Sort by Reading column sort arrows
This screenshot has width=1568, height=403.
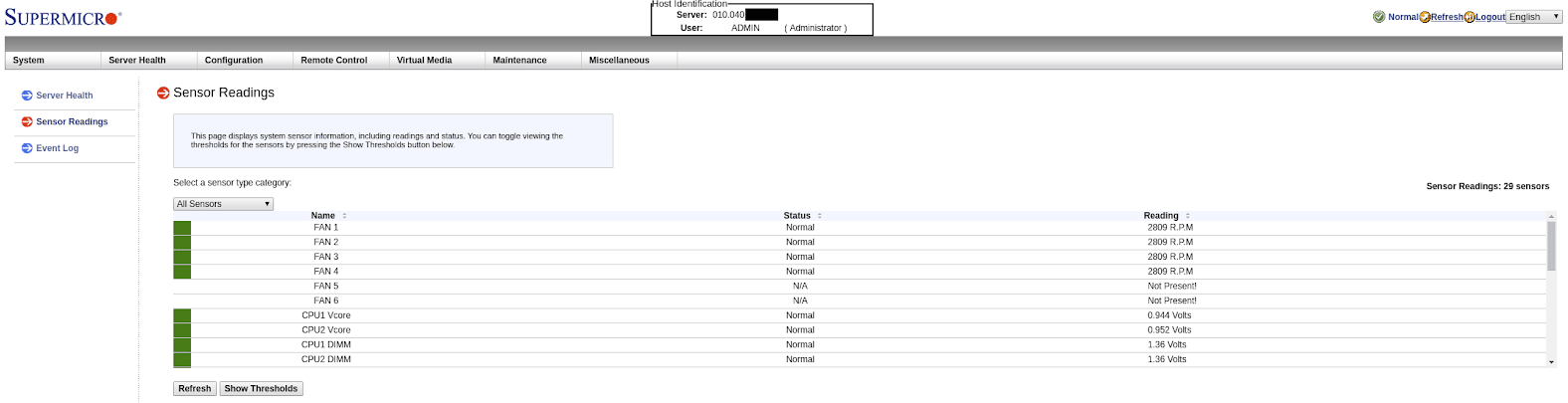(1187, 216)
